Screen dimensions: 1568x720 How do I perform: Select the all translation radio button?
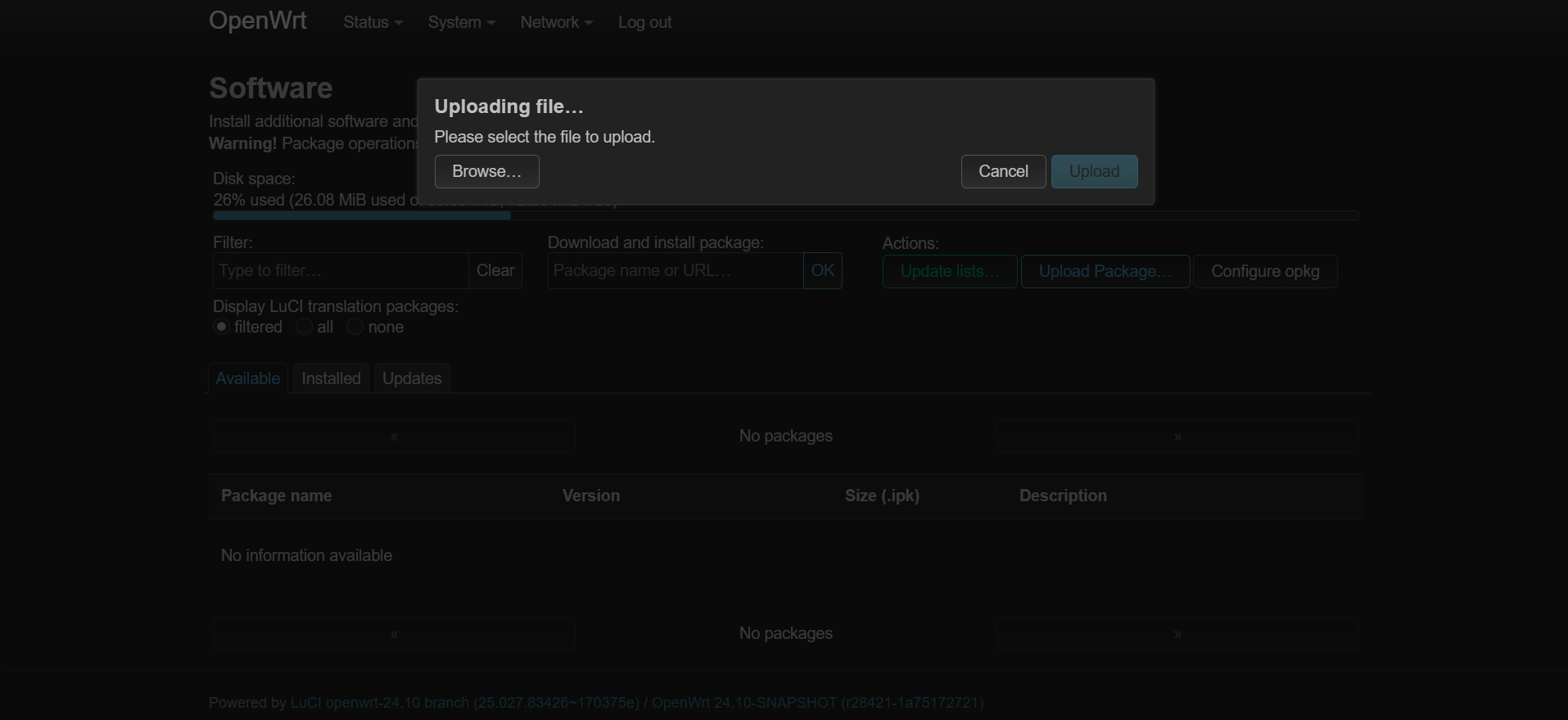point(304,327)
